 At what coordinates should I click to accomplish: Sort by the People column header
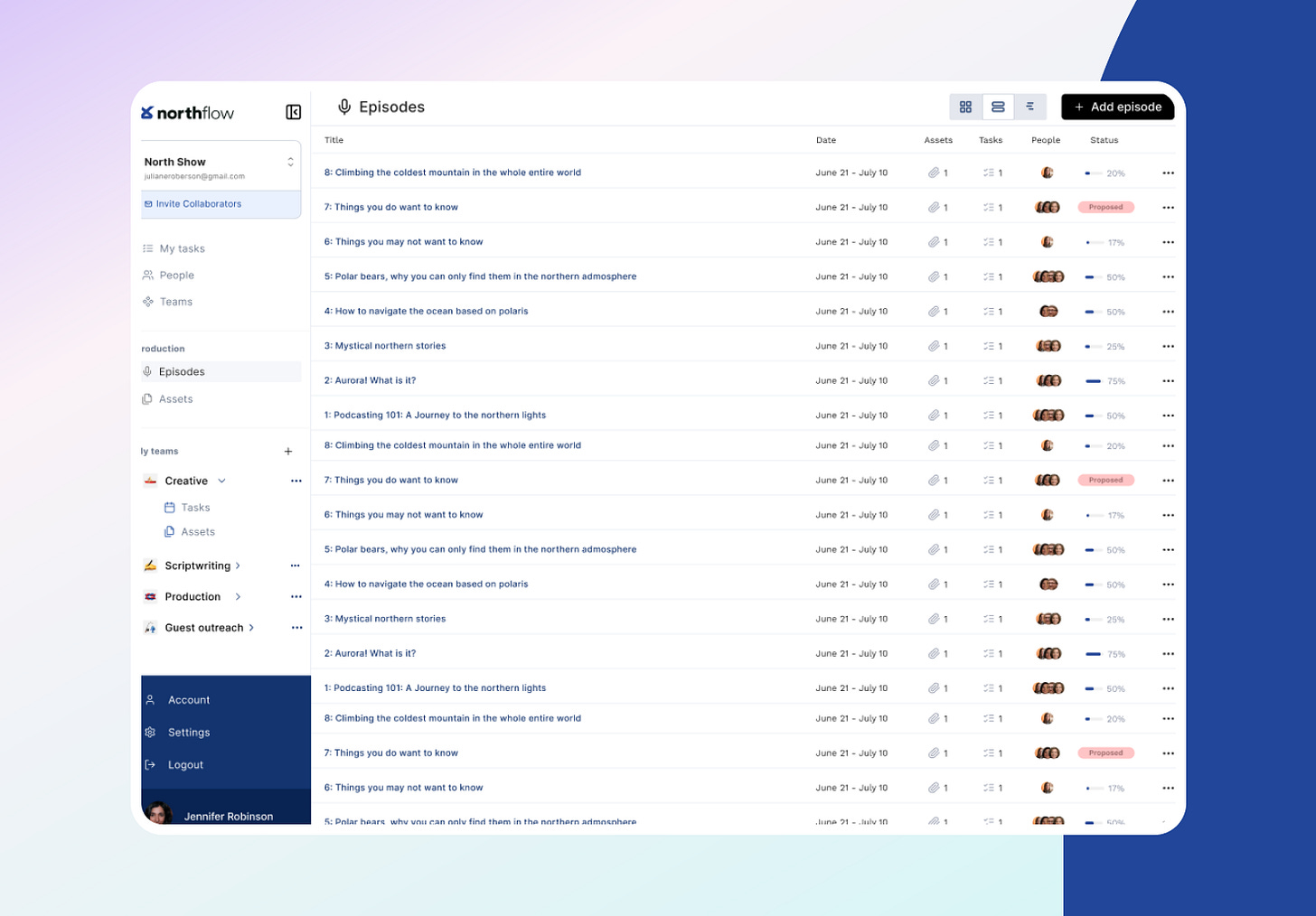pos(1046,140)
